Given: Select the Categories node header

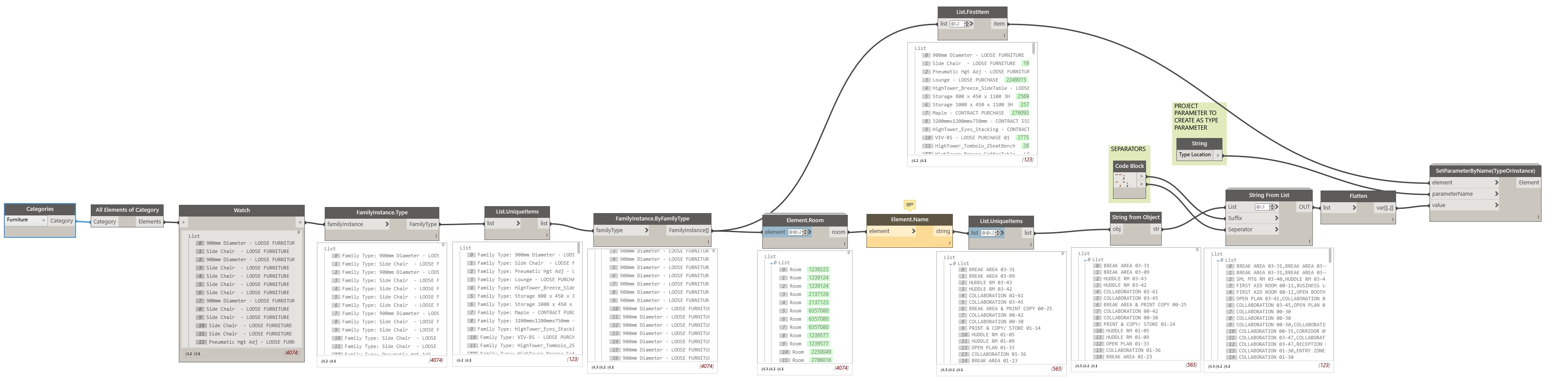Looking at the screenshot, I should tap(40, 209).
